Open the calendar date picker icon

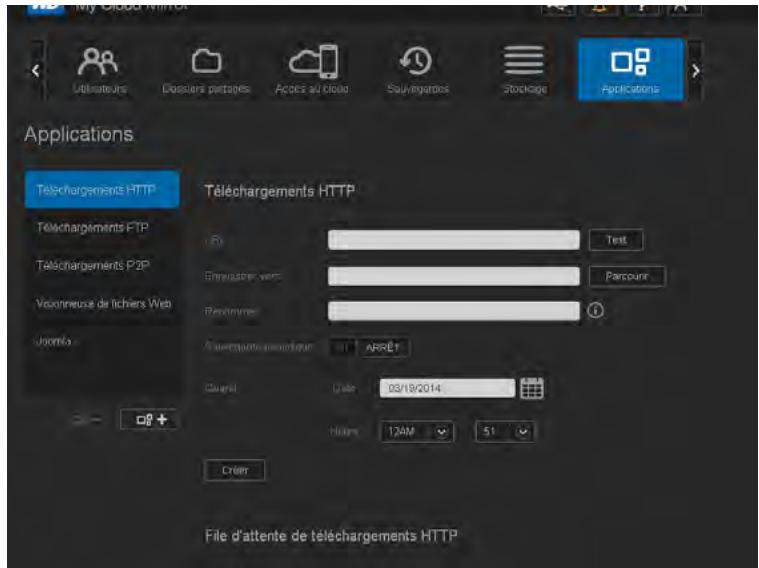click(532, 388)
